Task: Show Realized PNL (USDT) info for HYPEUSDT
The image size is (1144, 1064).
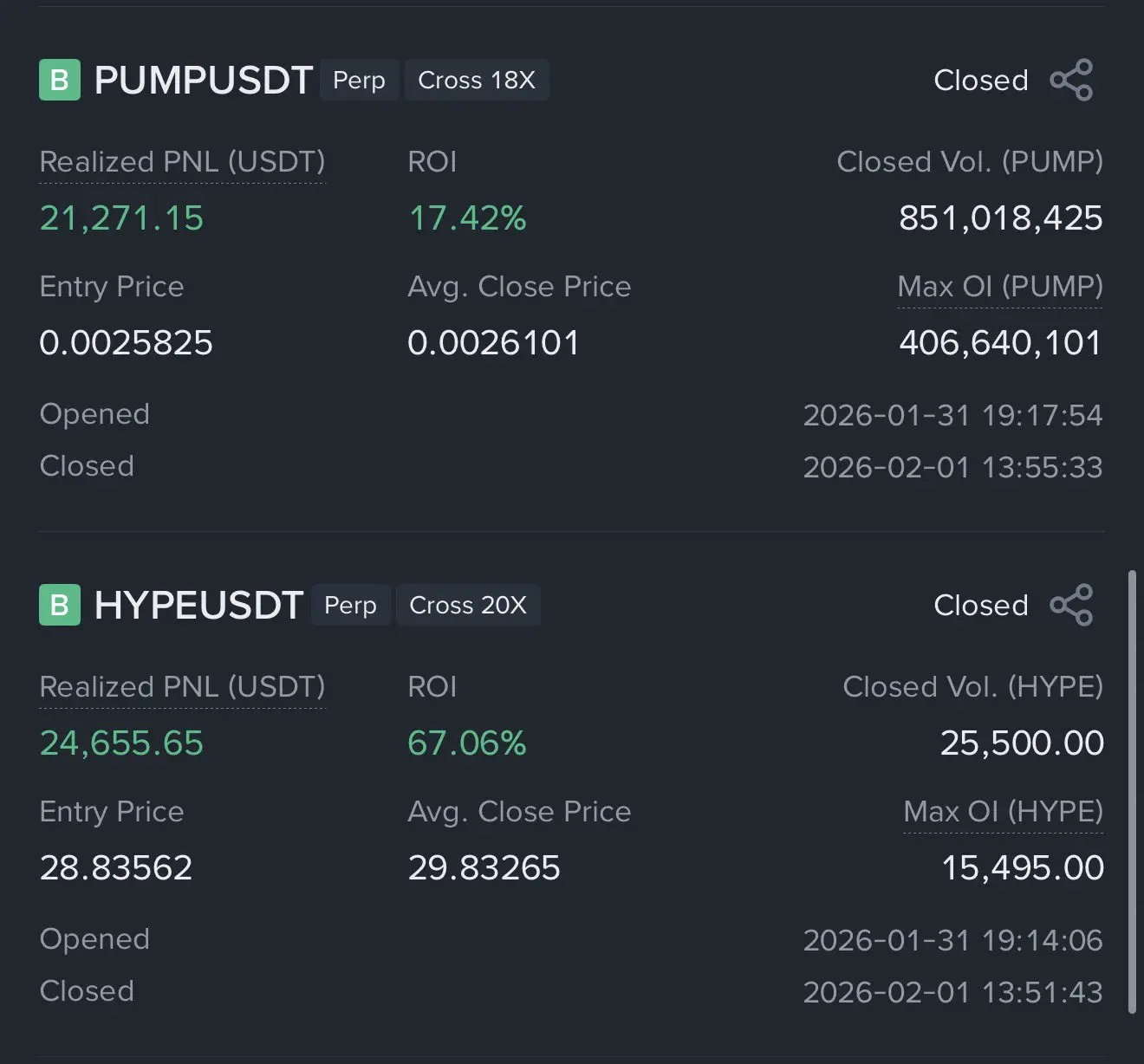Action: pos(182,687)
